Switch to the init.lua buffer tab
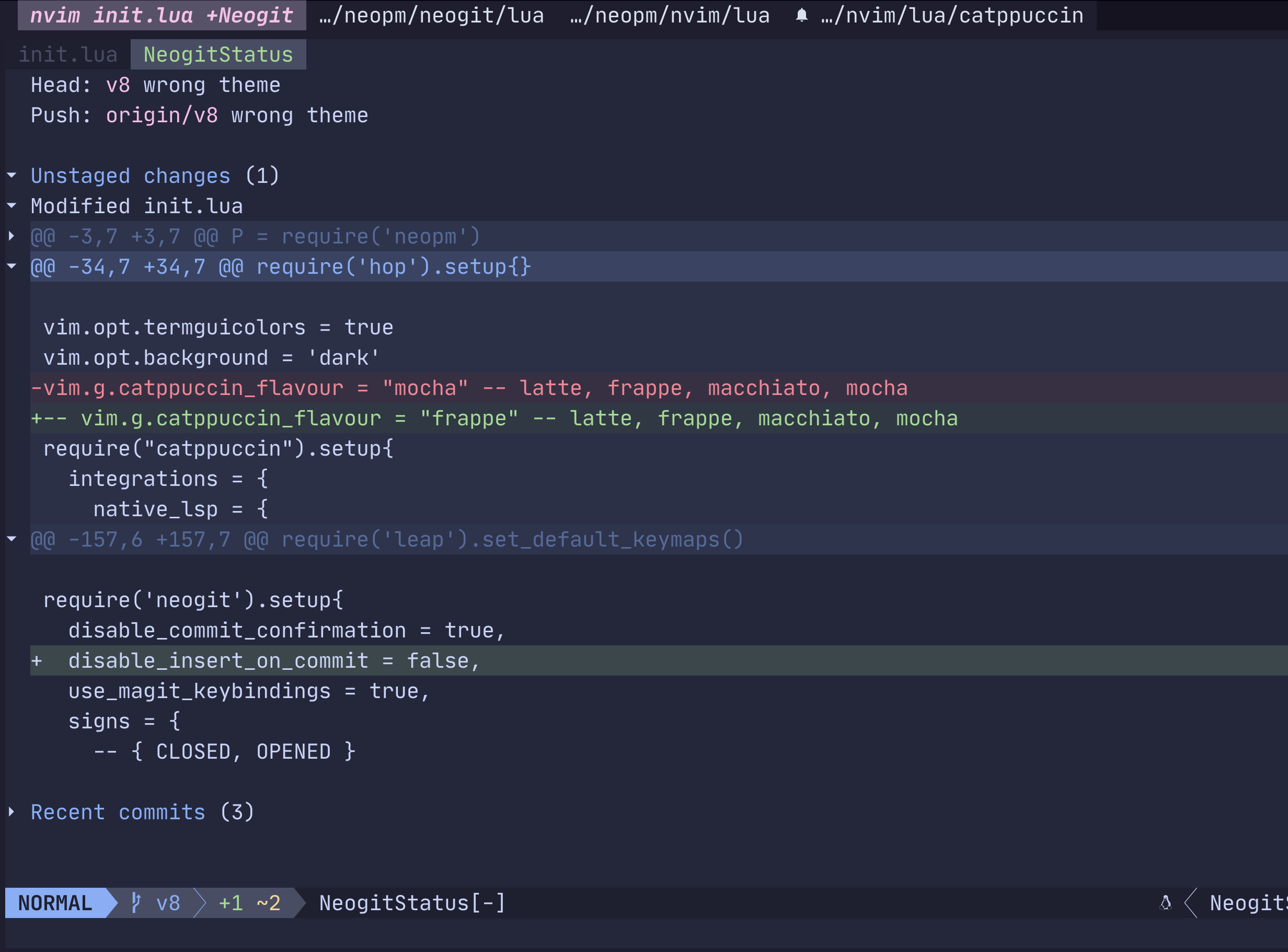1288x952 pixels. [x=67, y=54]
